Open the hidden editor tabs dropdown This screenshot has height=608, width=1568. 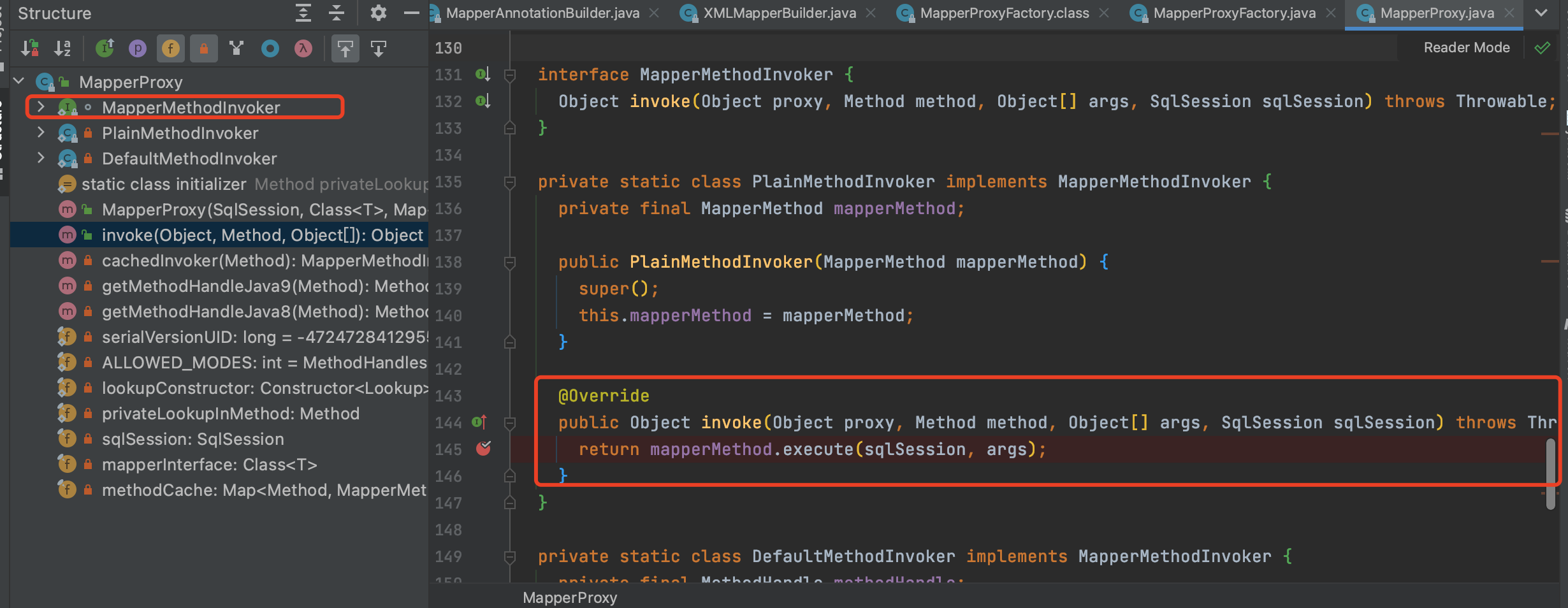[1541, 13]
